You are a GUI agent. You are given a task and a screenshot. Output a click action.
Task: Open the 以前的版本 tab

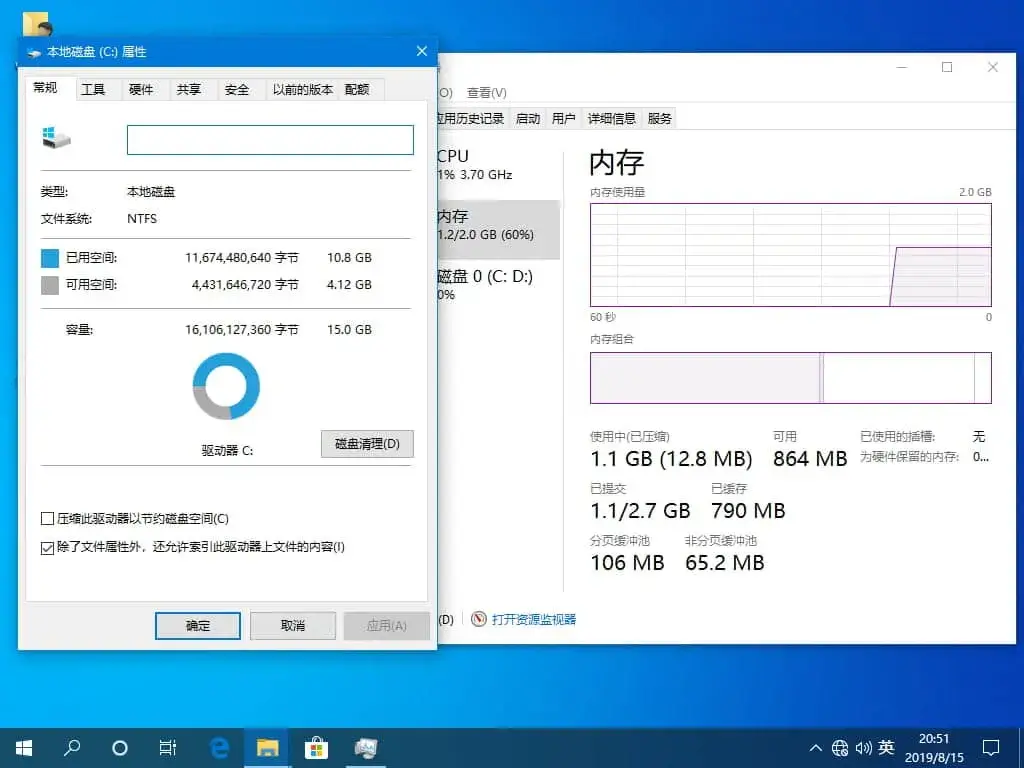click(x=302, y=89)
